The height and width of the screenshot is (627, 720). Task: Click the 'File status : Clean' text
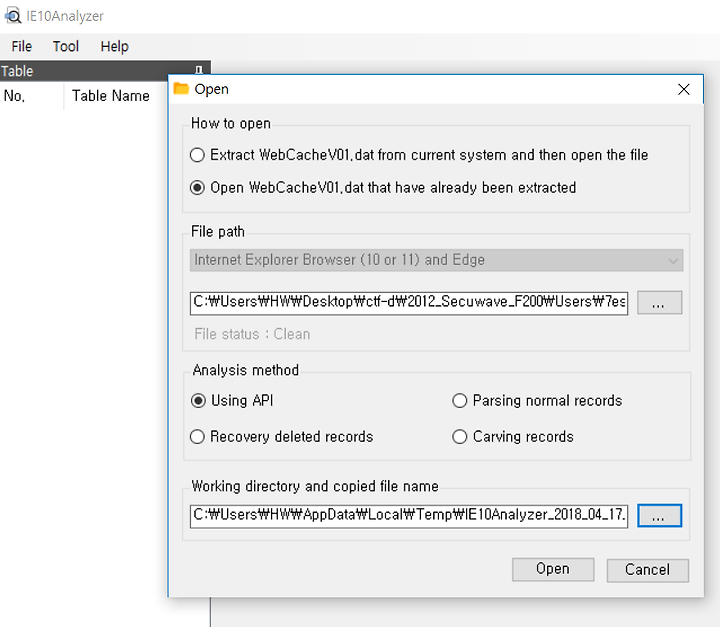pos(252,334)
